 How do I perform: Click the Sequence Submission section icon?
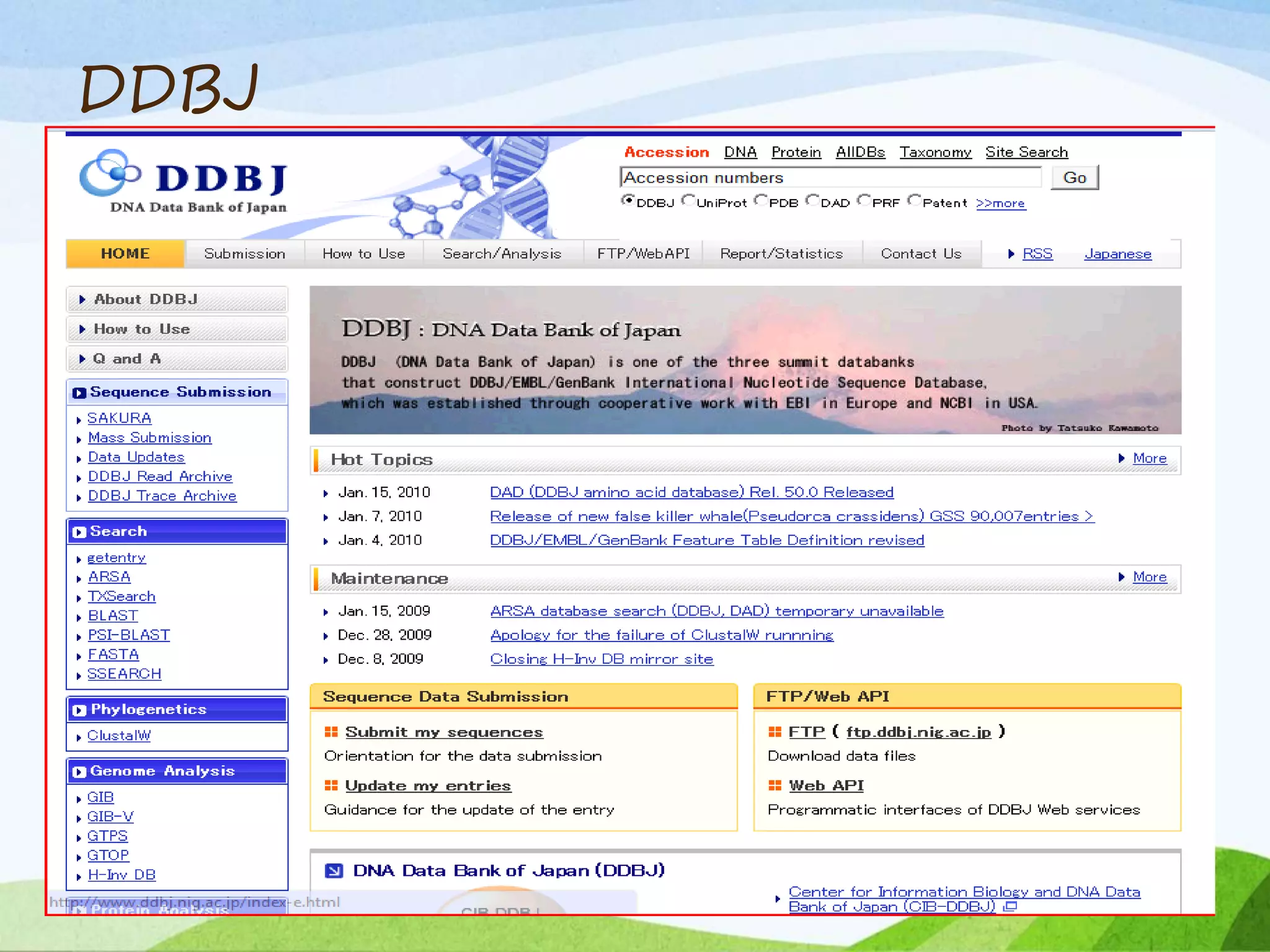point(79,393)
